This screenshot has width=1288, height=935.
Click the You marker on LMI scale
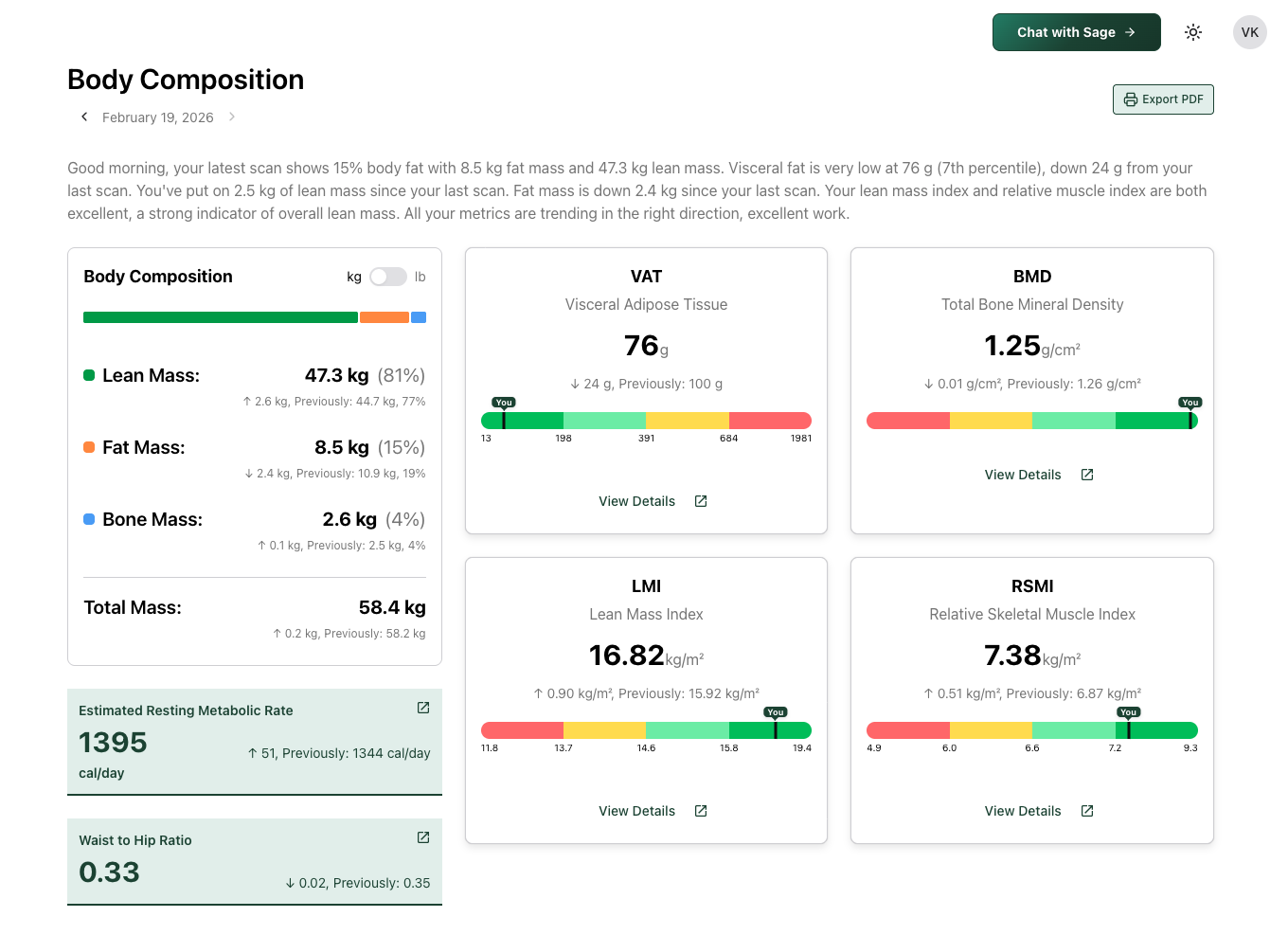776,712
